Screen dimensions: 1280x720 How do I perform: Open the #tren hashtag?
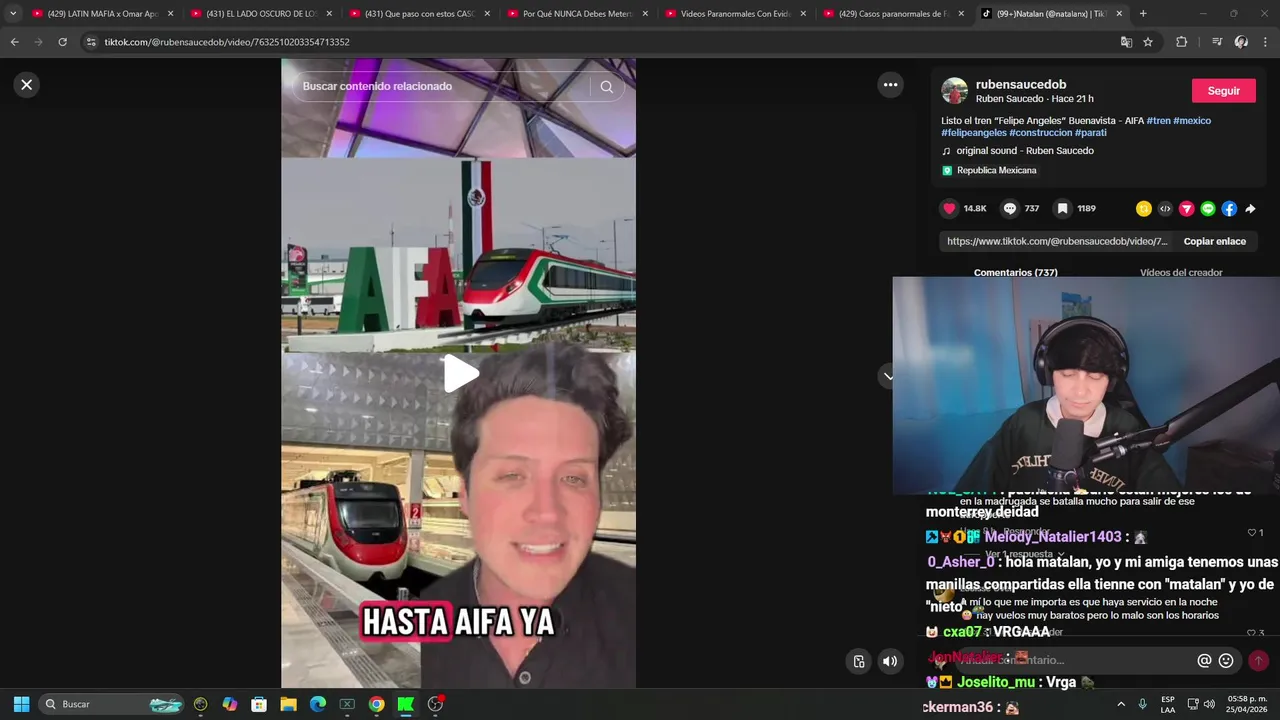pos(1158,120)
